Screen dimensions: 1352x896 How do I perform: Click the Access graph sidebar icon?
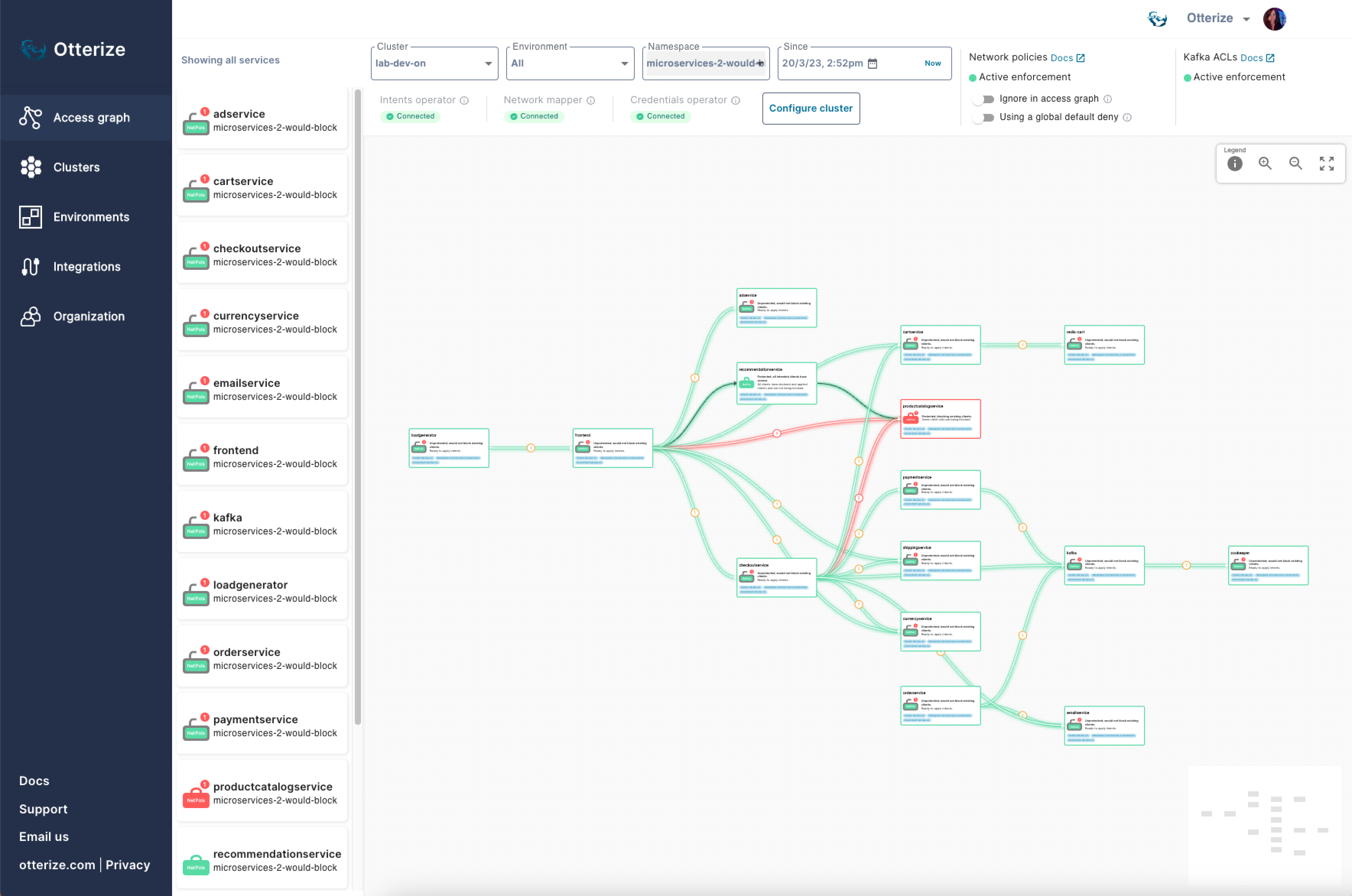pyautogui.click(x=30, y=118)
